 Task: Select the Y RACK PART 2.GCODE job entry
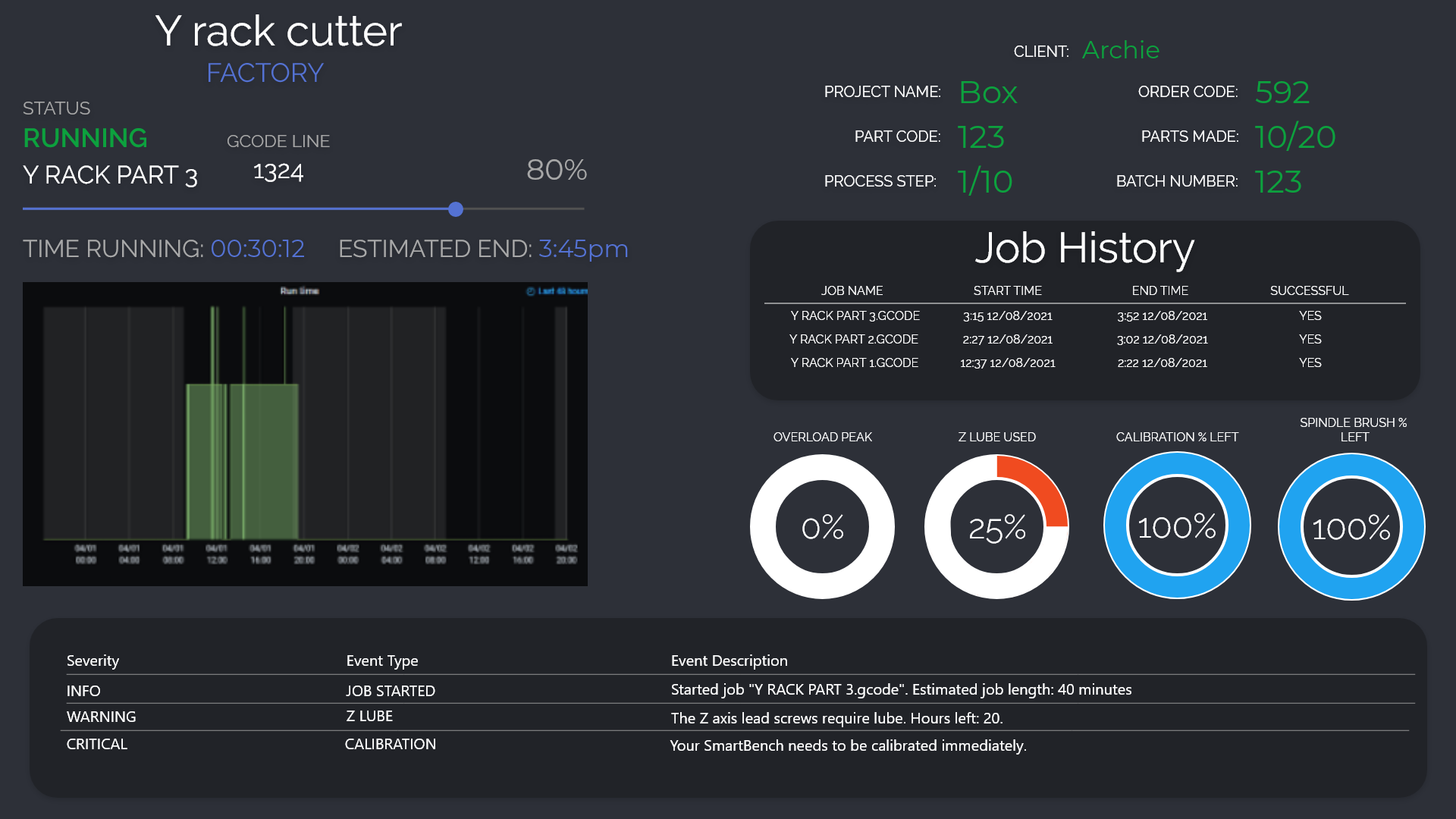click(855, 339)
